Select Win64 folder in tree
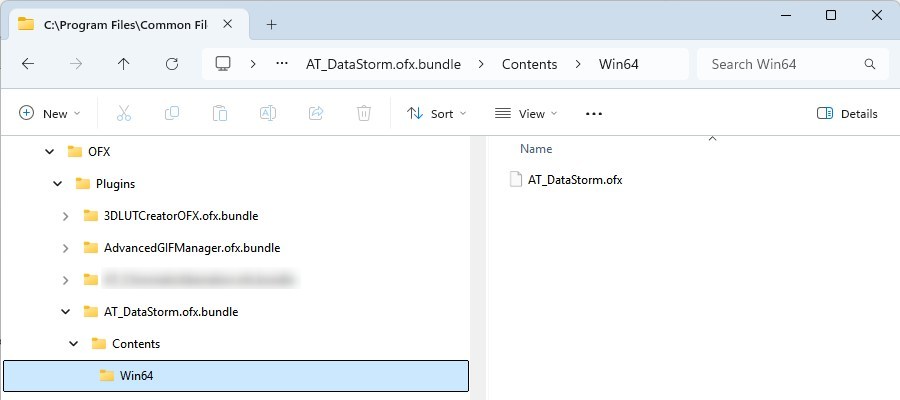 click(236, 376)
